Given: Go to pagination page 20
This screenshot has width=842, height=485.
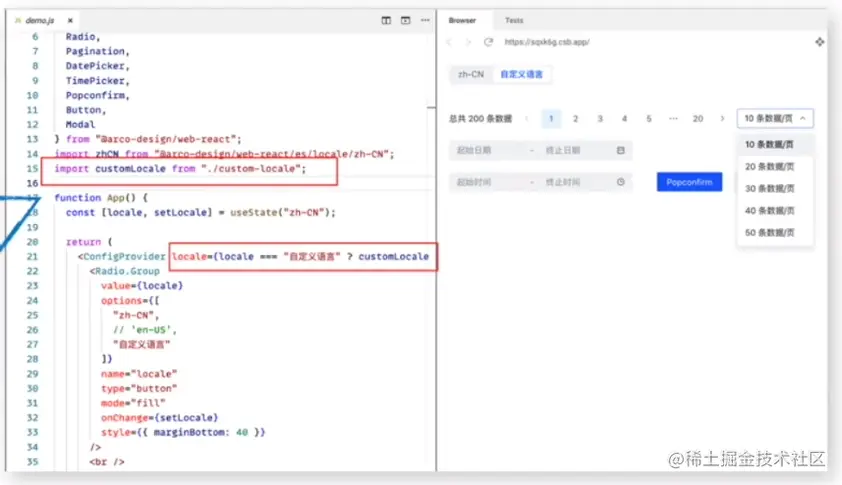Looking at the screenshot, I should pyautogui.click(x=698, y=119).
